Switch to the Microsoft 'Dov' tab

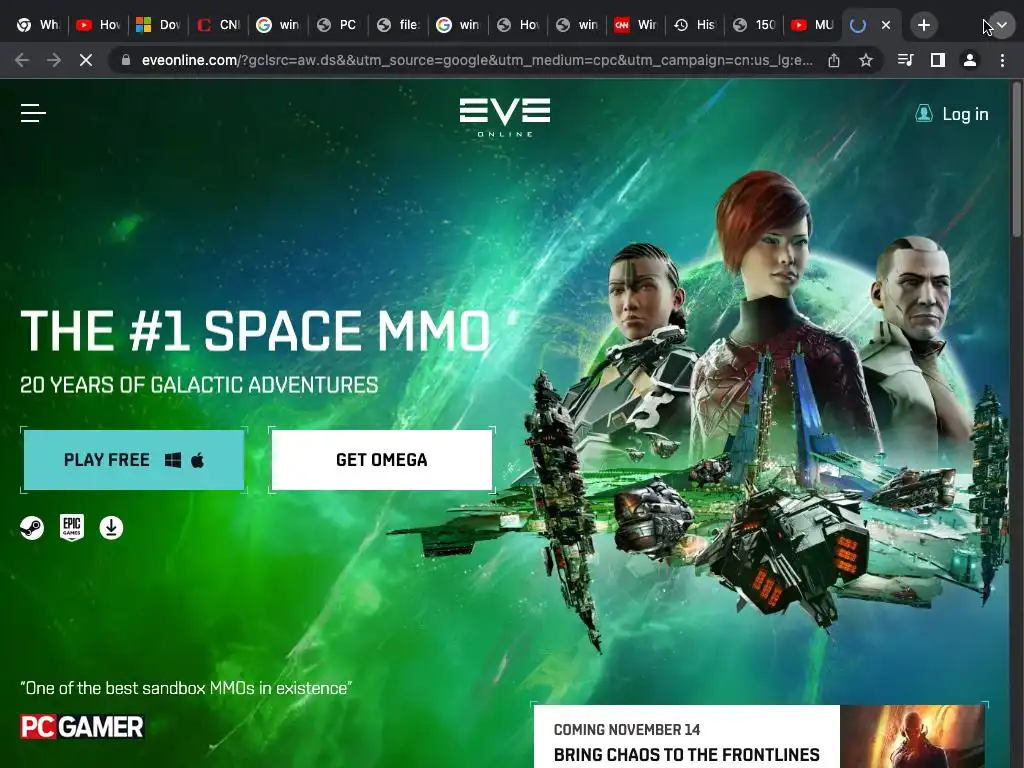158,25
